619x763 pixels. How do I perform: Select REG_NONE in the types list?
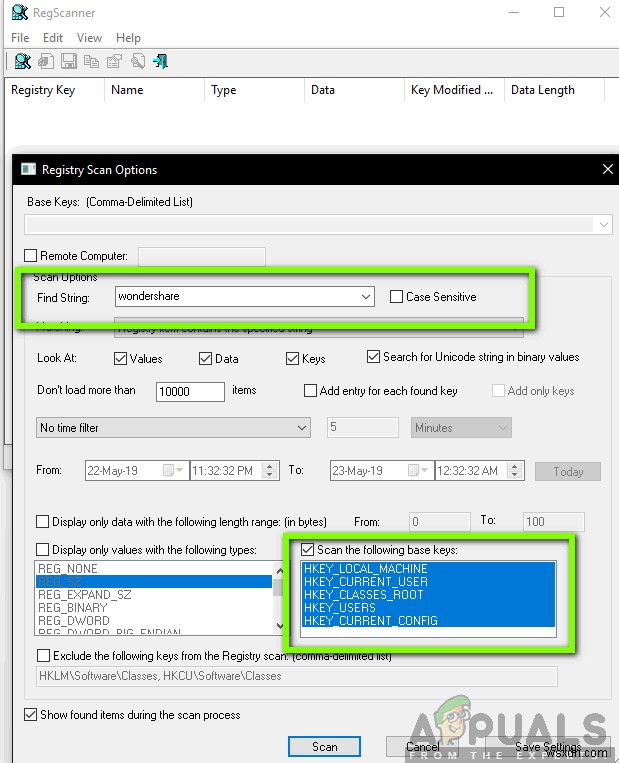click(154, 568)
